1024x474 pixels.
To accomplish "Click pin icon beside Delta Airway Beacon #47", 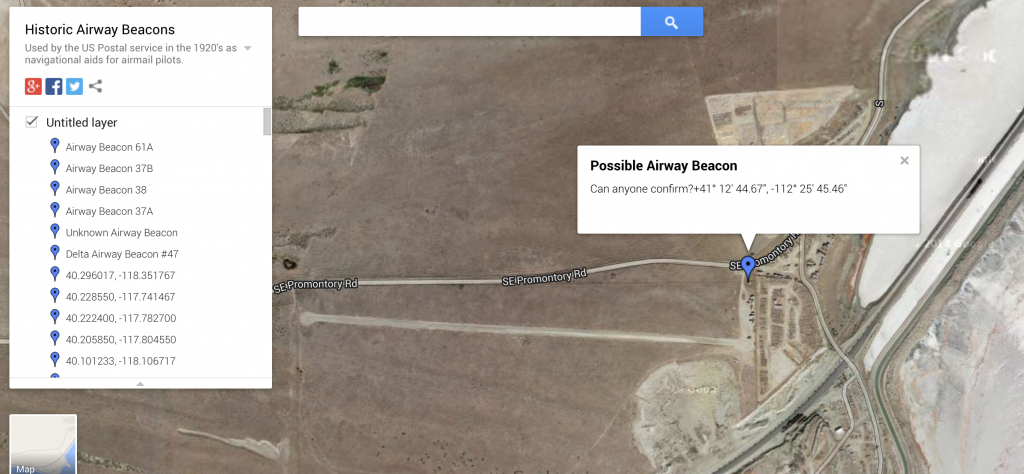I will pyautogui.click(x=55, y=253).
